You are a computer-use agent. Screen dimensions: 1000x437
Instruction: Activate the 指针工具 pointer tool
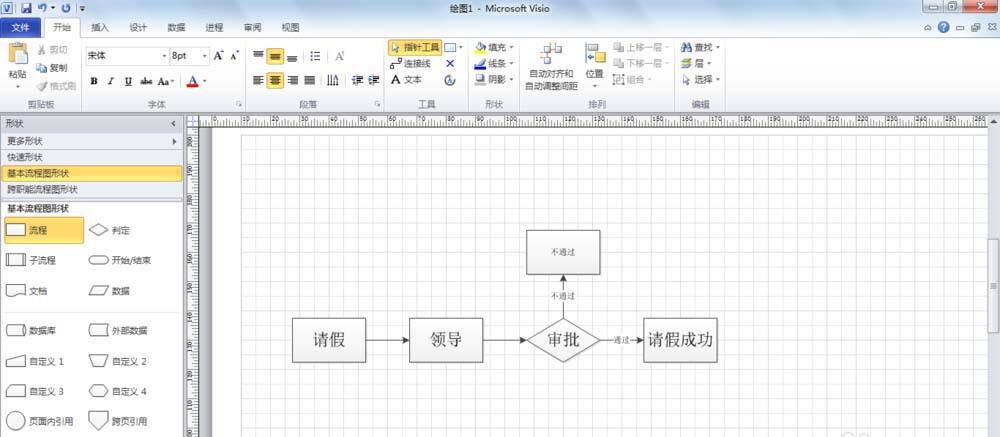415,47
